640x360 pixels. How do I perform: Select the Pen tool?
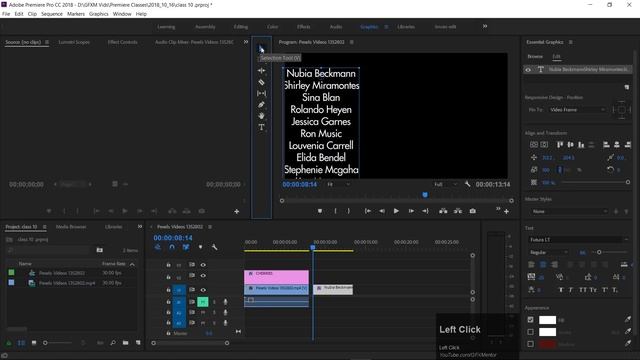(261, 105)
